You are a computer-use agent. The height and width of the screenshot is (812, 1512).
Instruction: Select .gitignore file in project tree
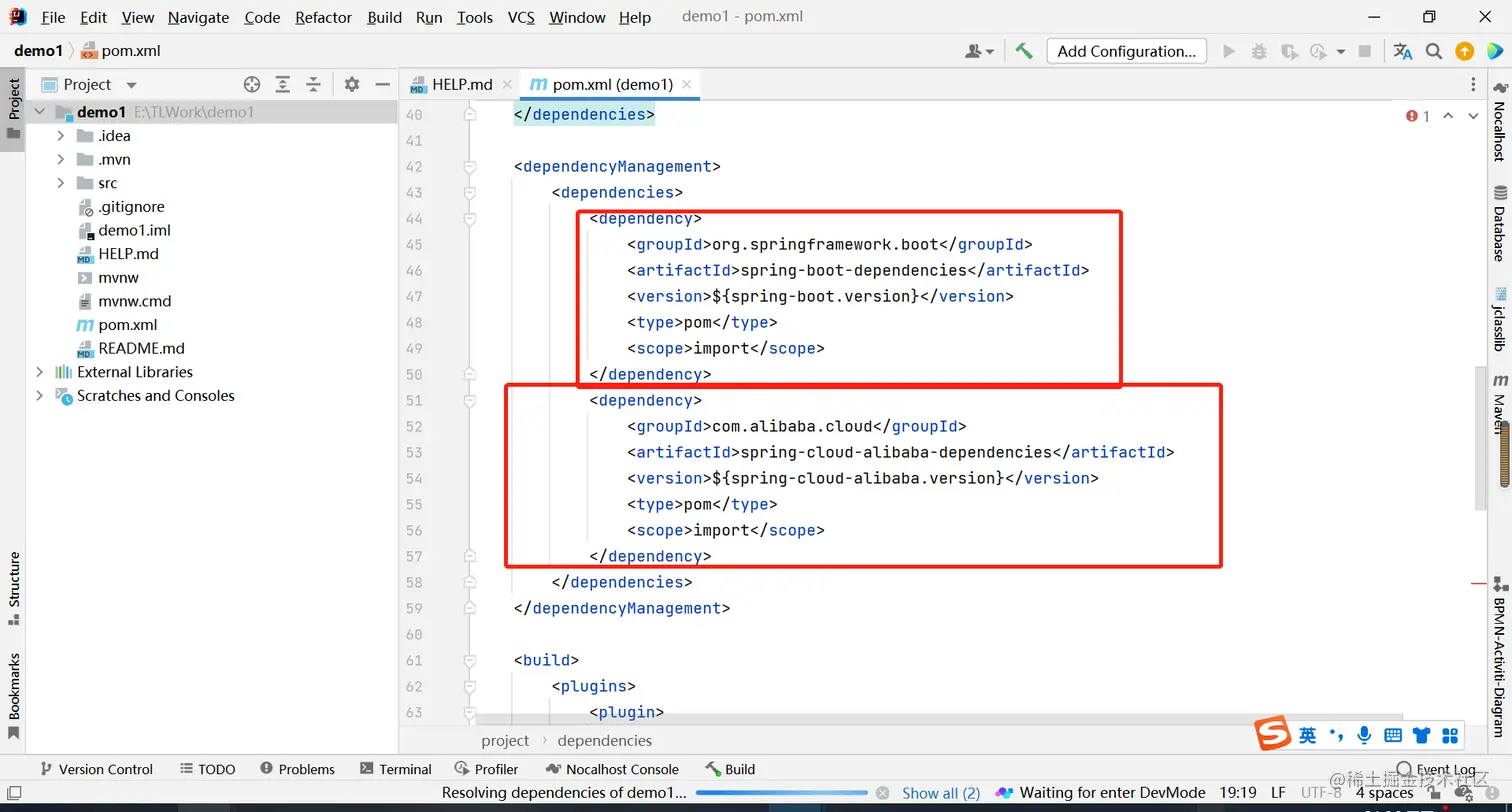pyautogui.click(x=131, y=207)
